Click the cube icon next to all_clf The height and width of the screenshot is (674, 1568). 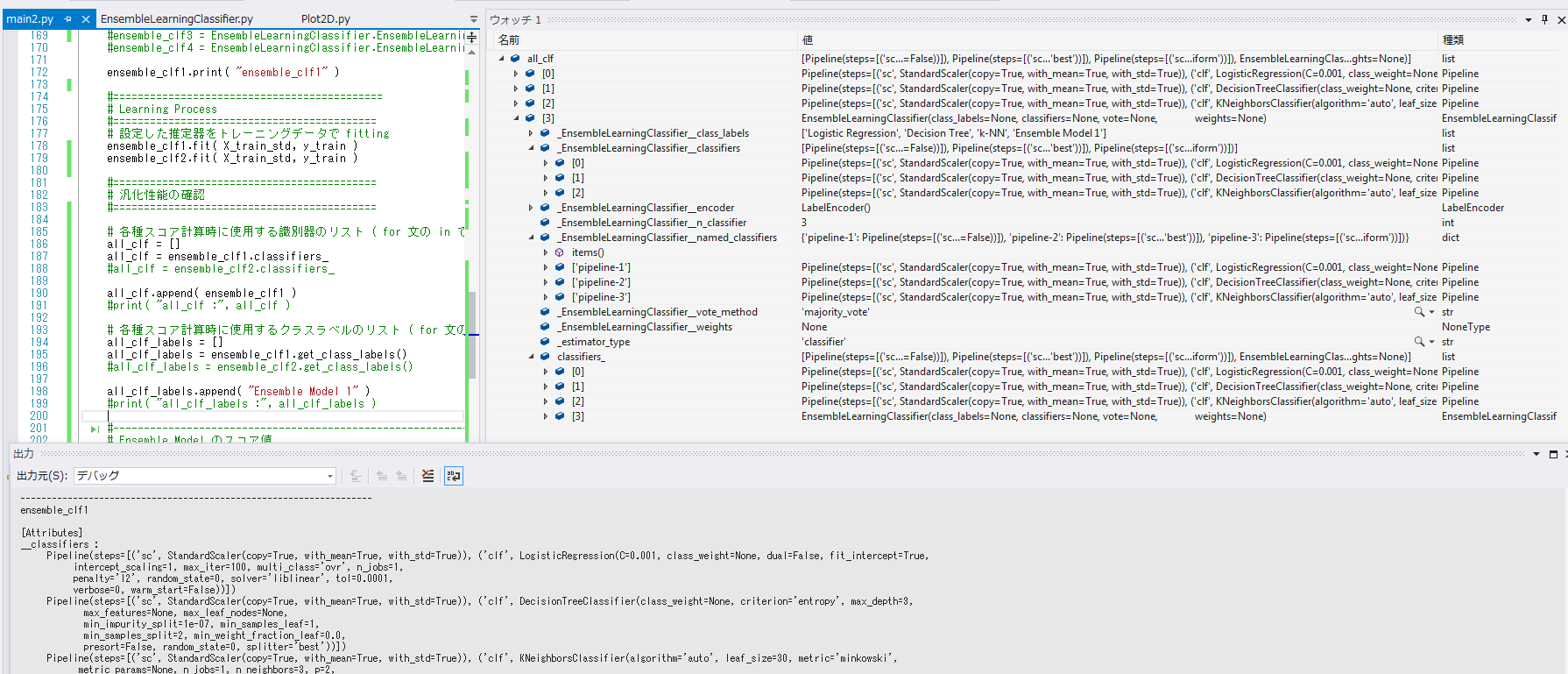click(x=515, y=59)
